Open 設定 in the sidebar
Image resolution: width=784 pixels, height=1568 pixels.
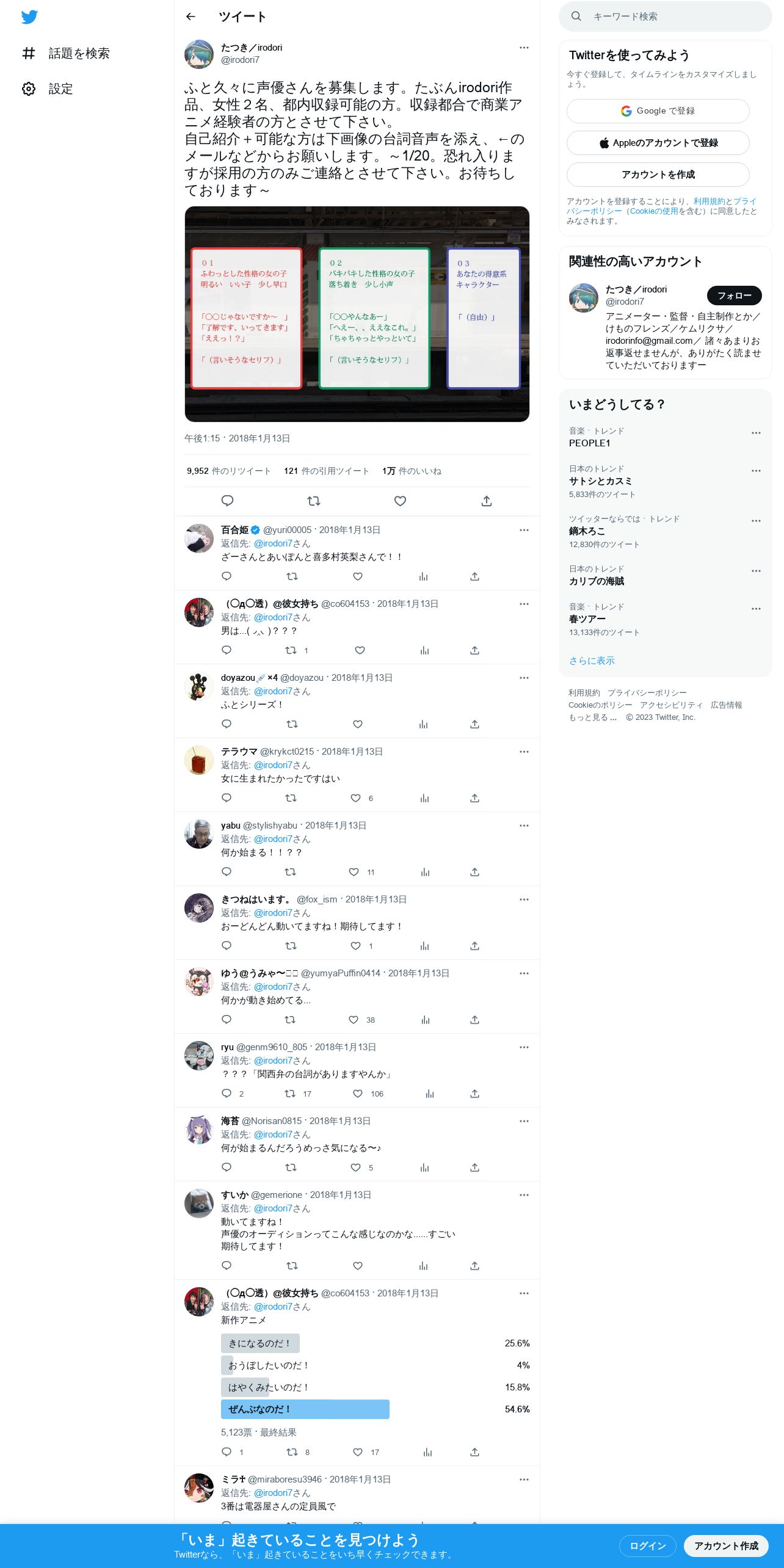pos(48,89)
